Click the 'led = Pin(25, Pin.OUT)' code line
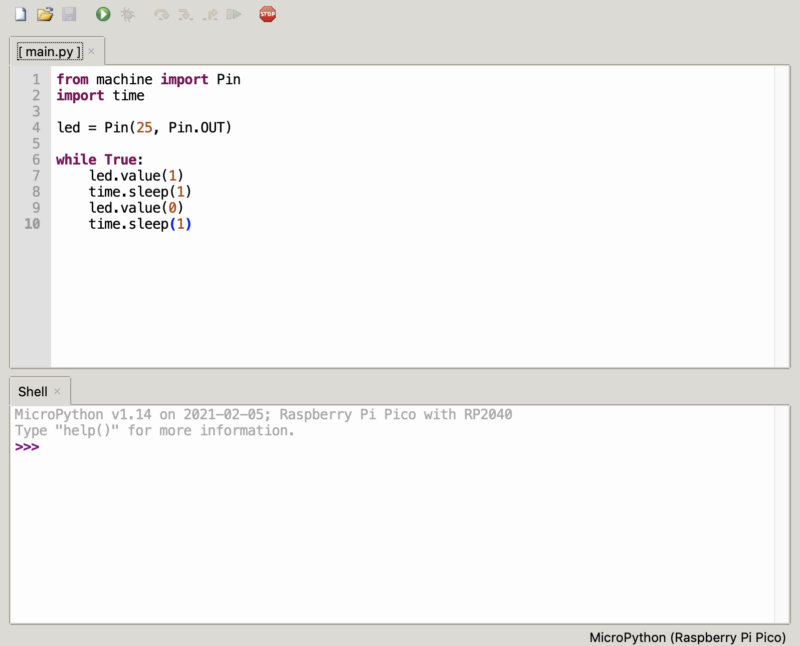The width and height of the screenshot is (800, 646). (144, 128)
